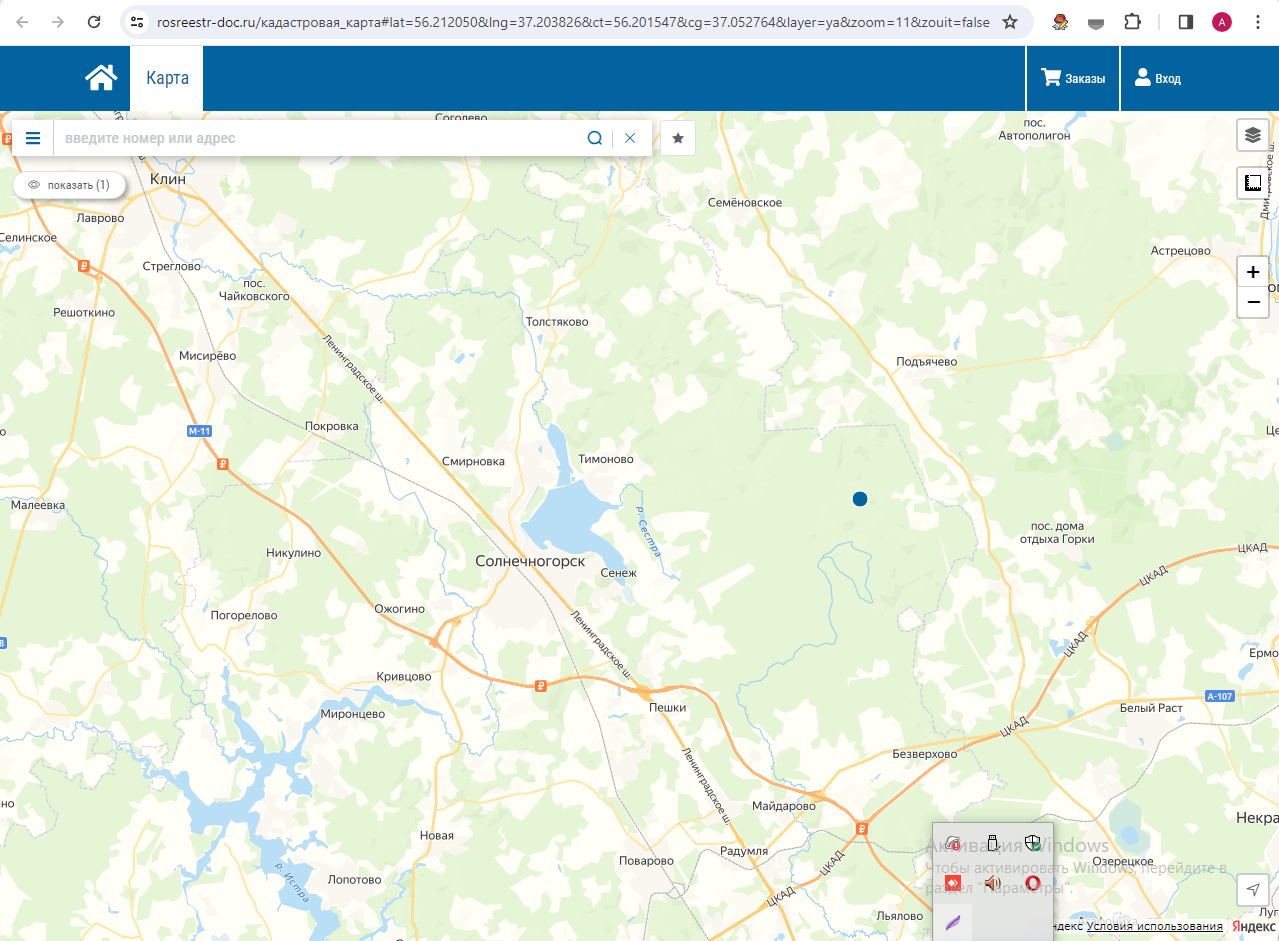
Task: Click the Подъячево label on map
Action: point(927,361)
